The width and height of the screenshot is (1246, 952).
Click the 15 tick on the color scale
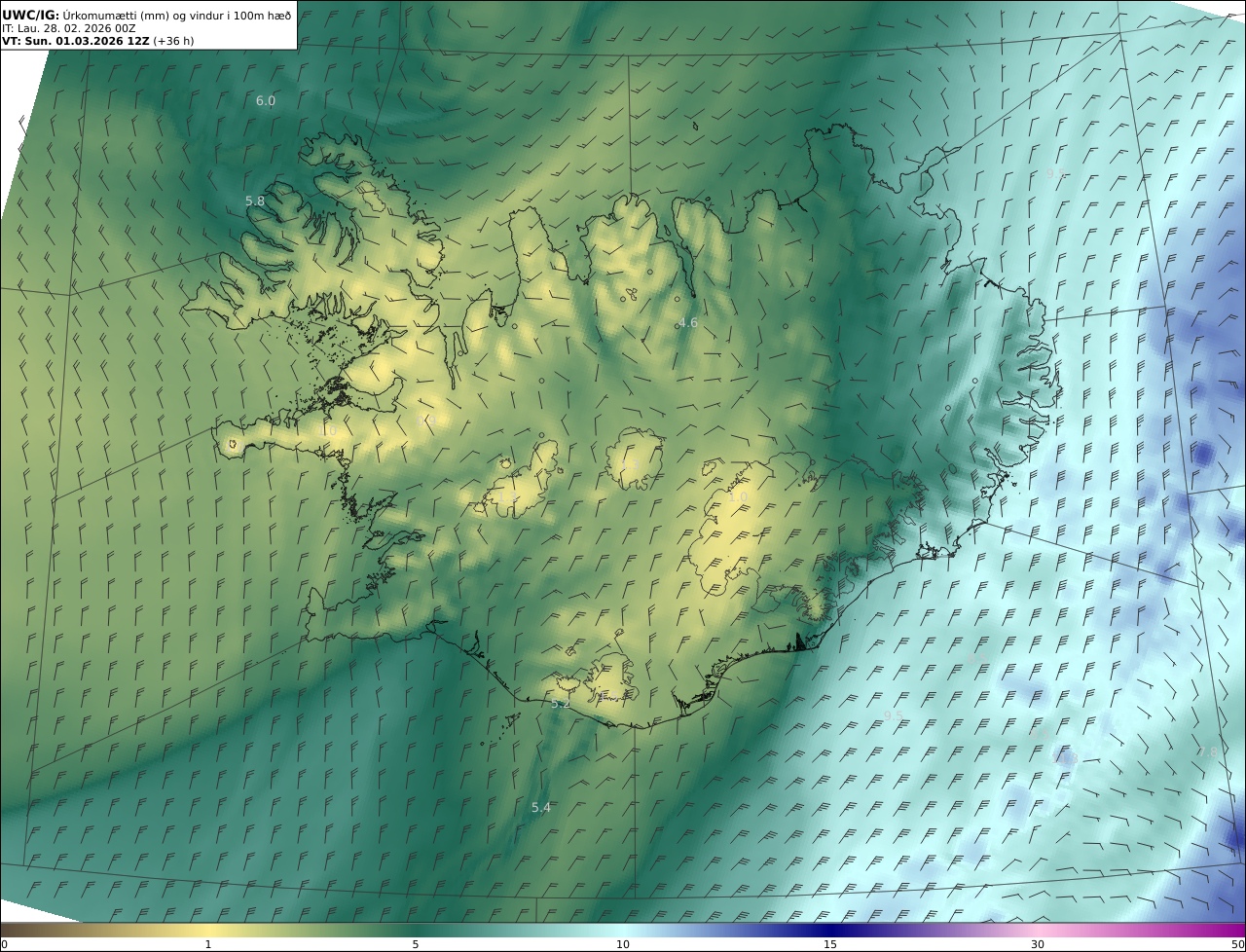[830, 944]
